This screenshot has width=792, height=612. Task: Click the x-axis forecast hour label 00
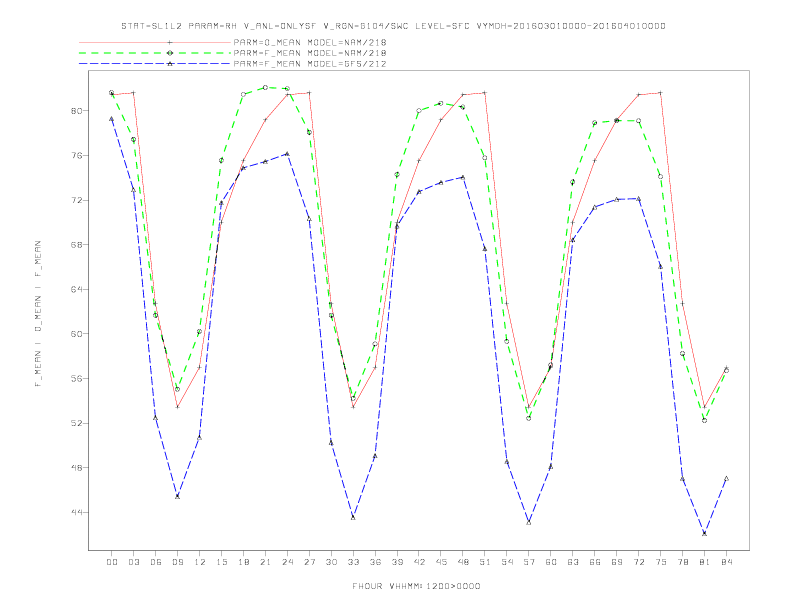click(112, 562)
